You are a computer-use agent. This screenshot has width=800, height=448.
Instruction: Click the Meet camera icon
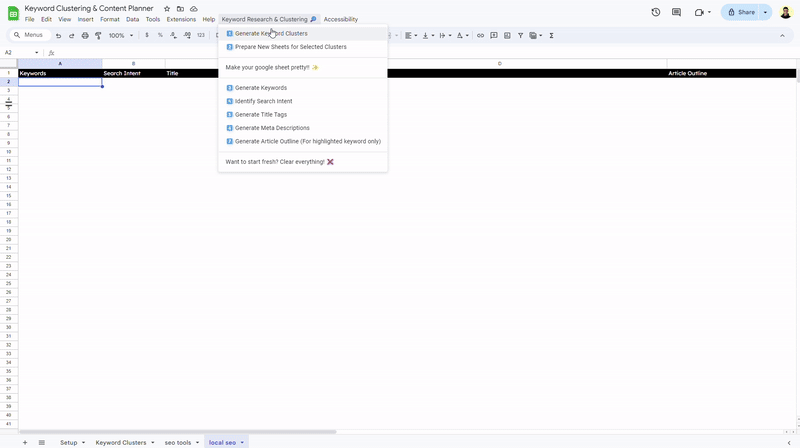pyautogui.click(x=699, y=12)
